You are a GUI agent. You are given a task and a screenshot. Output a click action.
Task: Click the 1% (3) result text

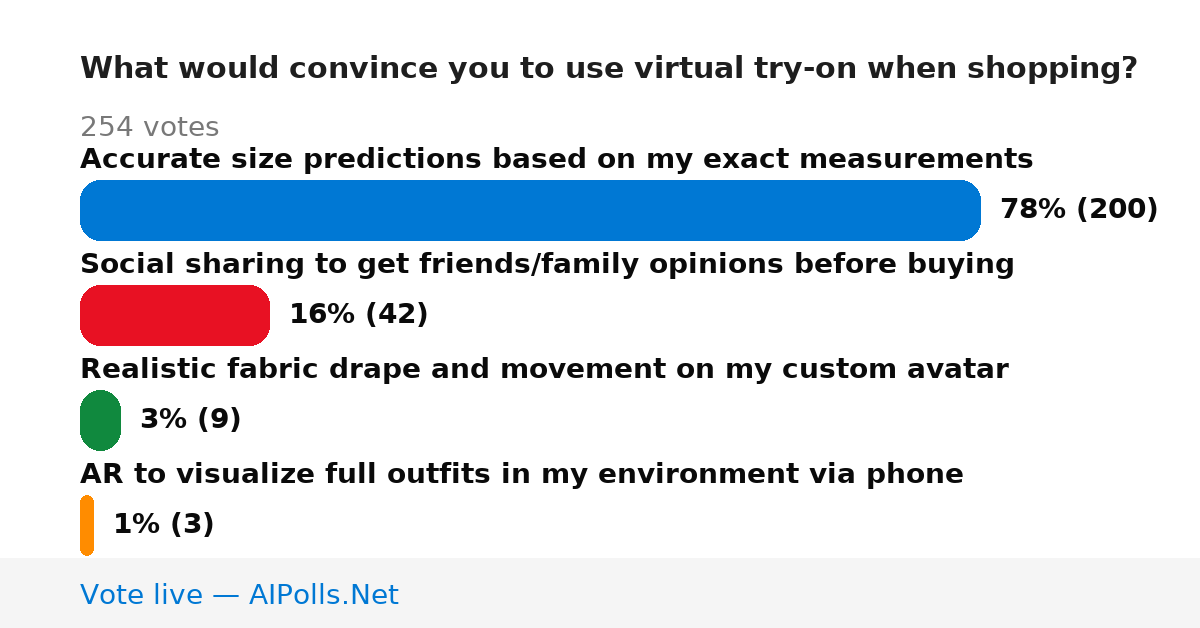pos(163,524)
